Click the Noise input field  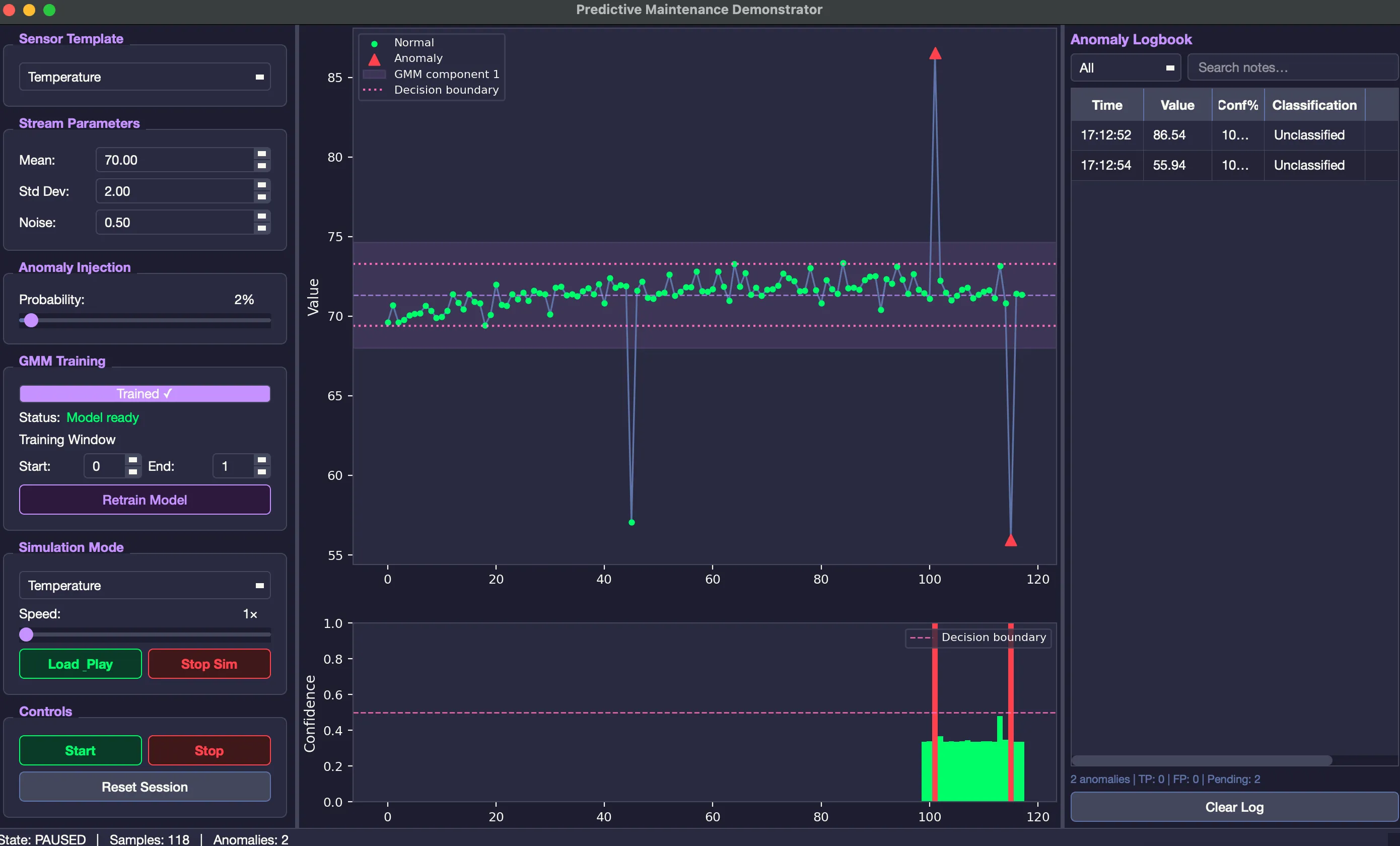coord(175,222)
